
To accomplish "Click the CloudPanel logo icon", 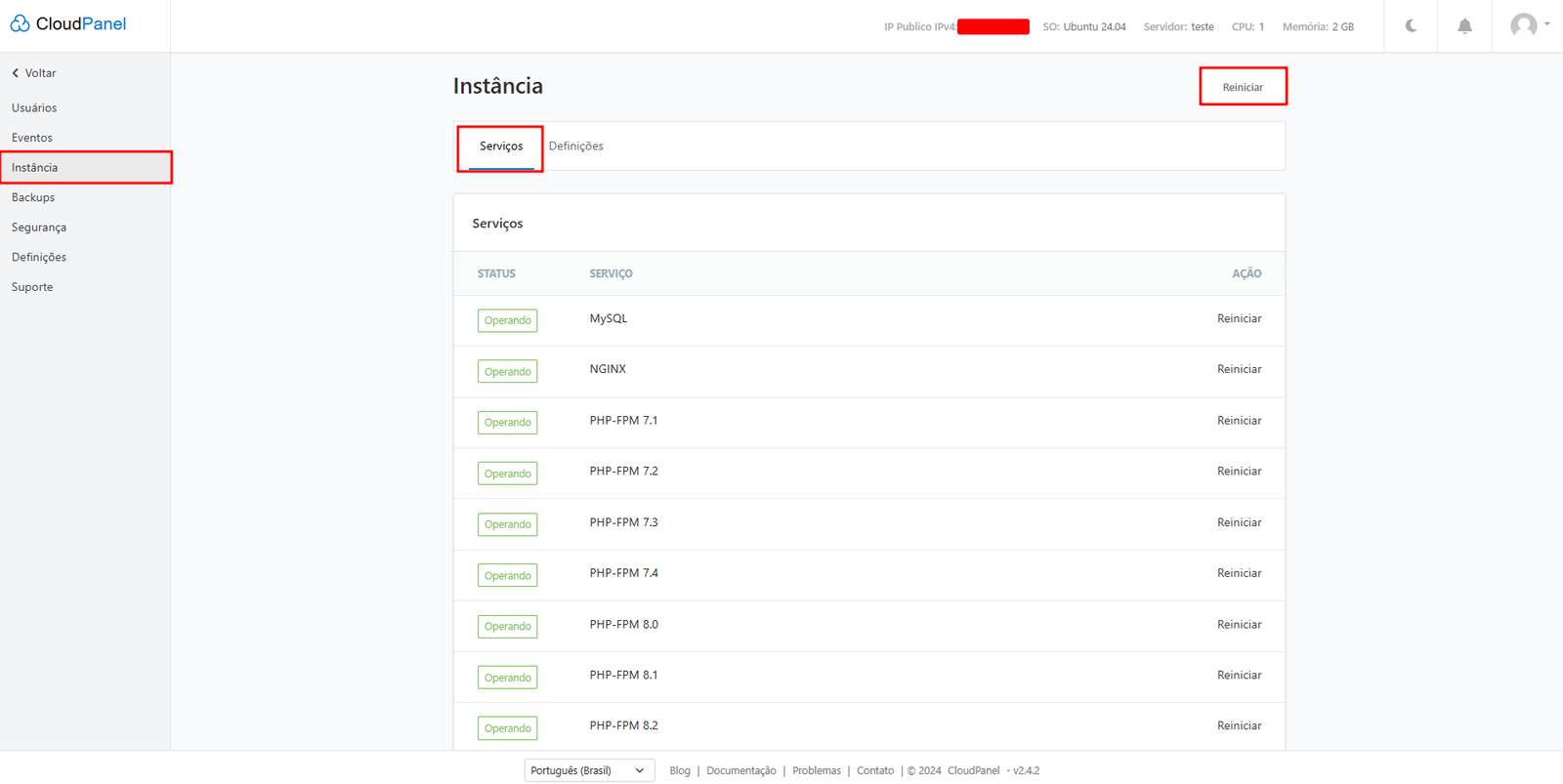I will (x=20, y=23).
